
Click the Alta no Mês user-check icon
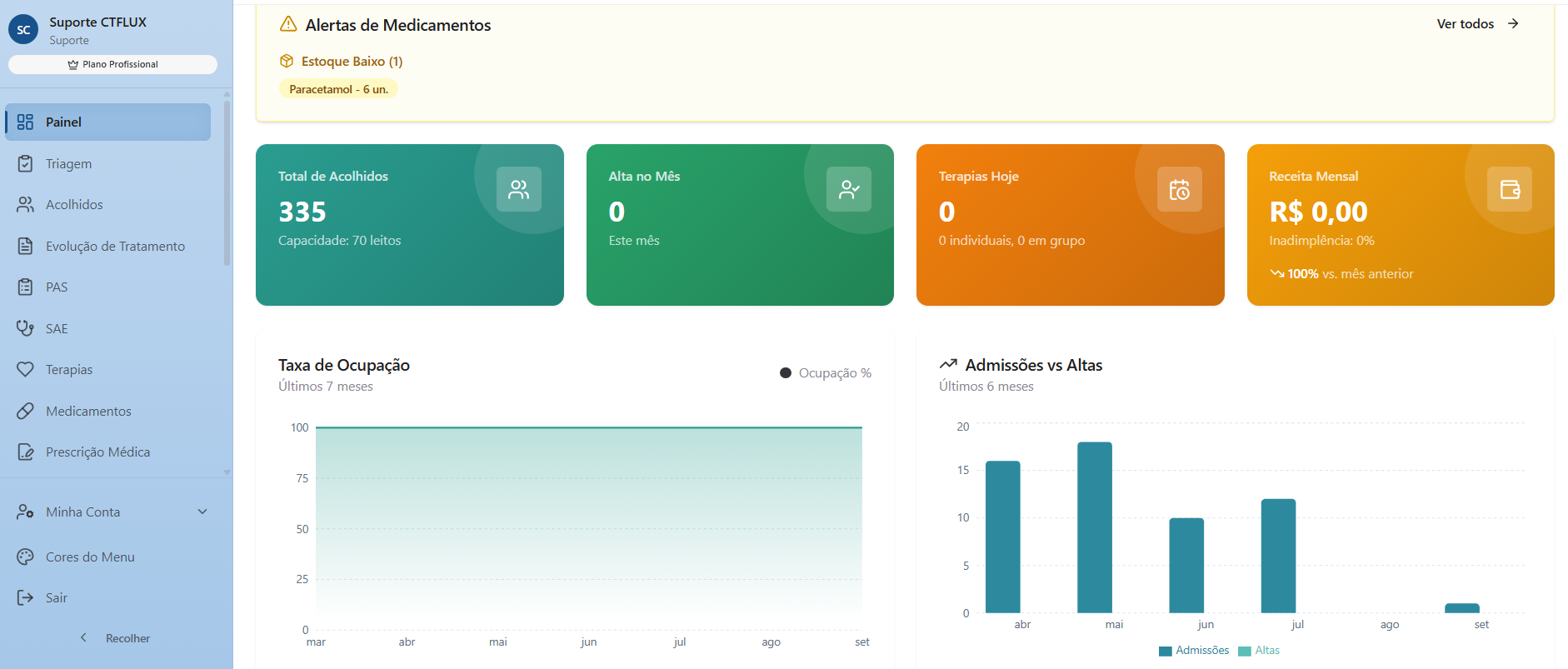[849, 189]
